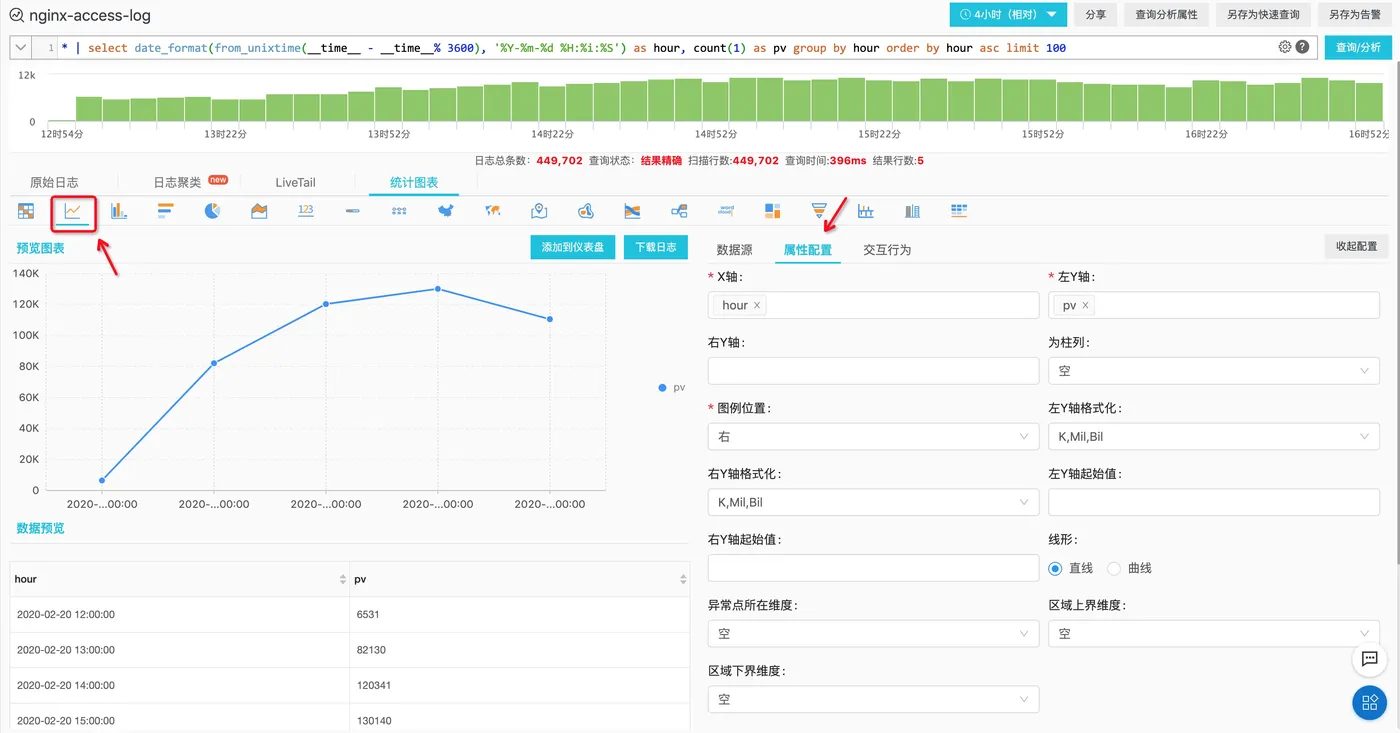
Task: Focus the 右Y轴 input field
Action: click(x=873, y=370)
